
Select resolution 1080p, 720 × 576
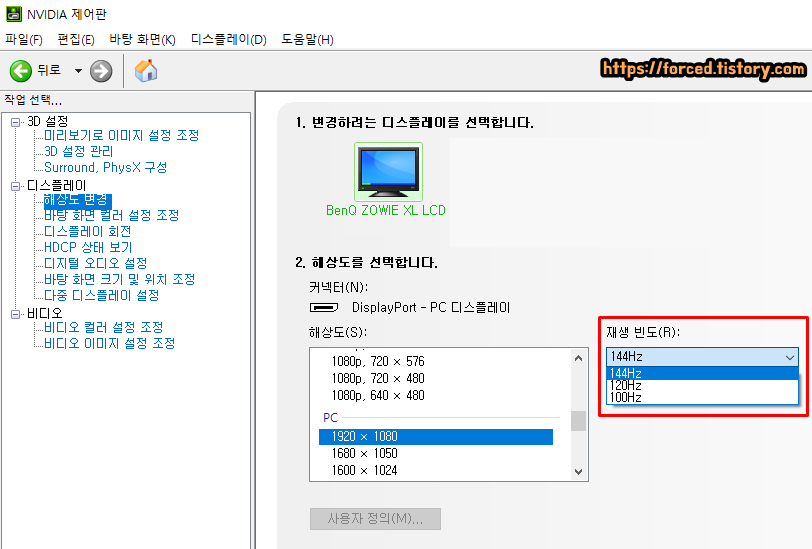(x=378, y=362)
